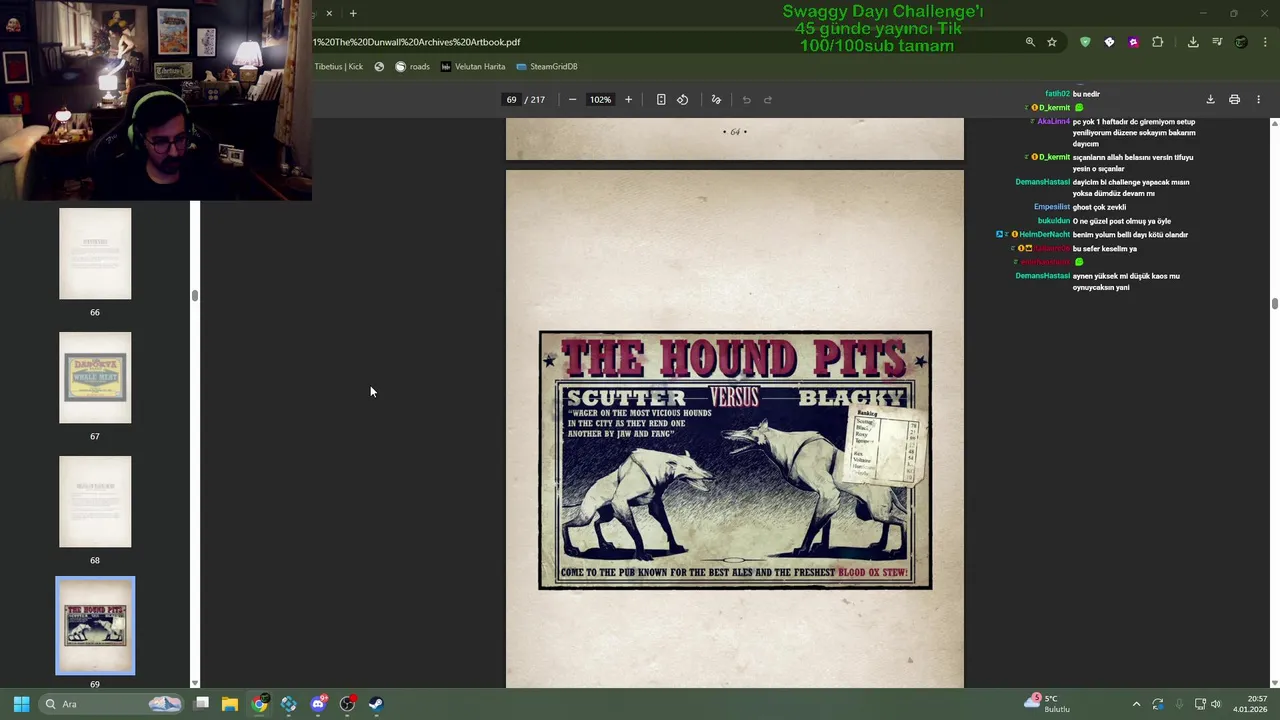Image resolution: width=1280 pixels, height=720 pixels.
Task: Download the PDF from viewer toolbar
Action: click(1210, 99)
